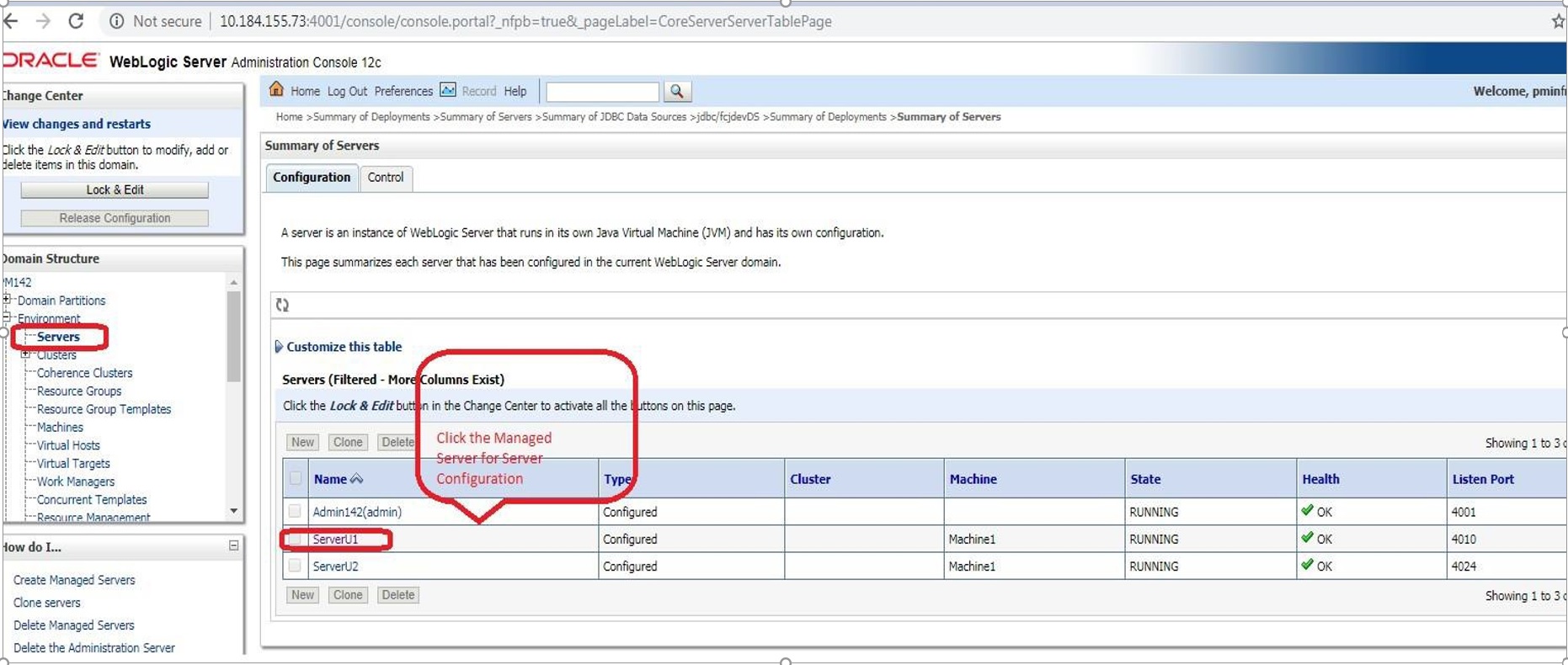Select Resource Groups tree item

(79, 391)
